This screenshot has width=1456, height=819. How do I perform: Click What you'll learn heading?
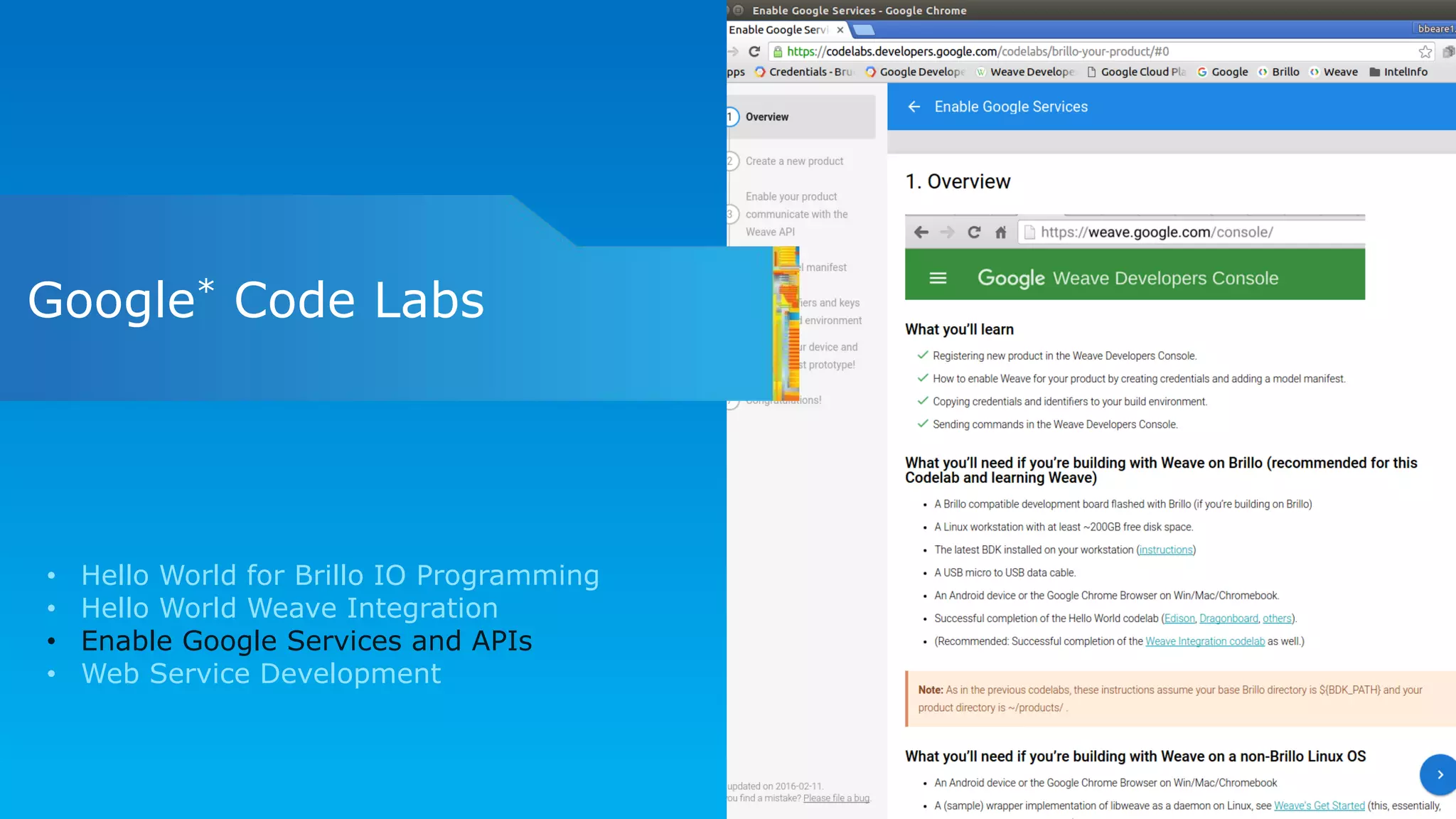pos(959,329)
